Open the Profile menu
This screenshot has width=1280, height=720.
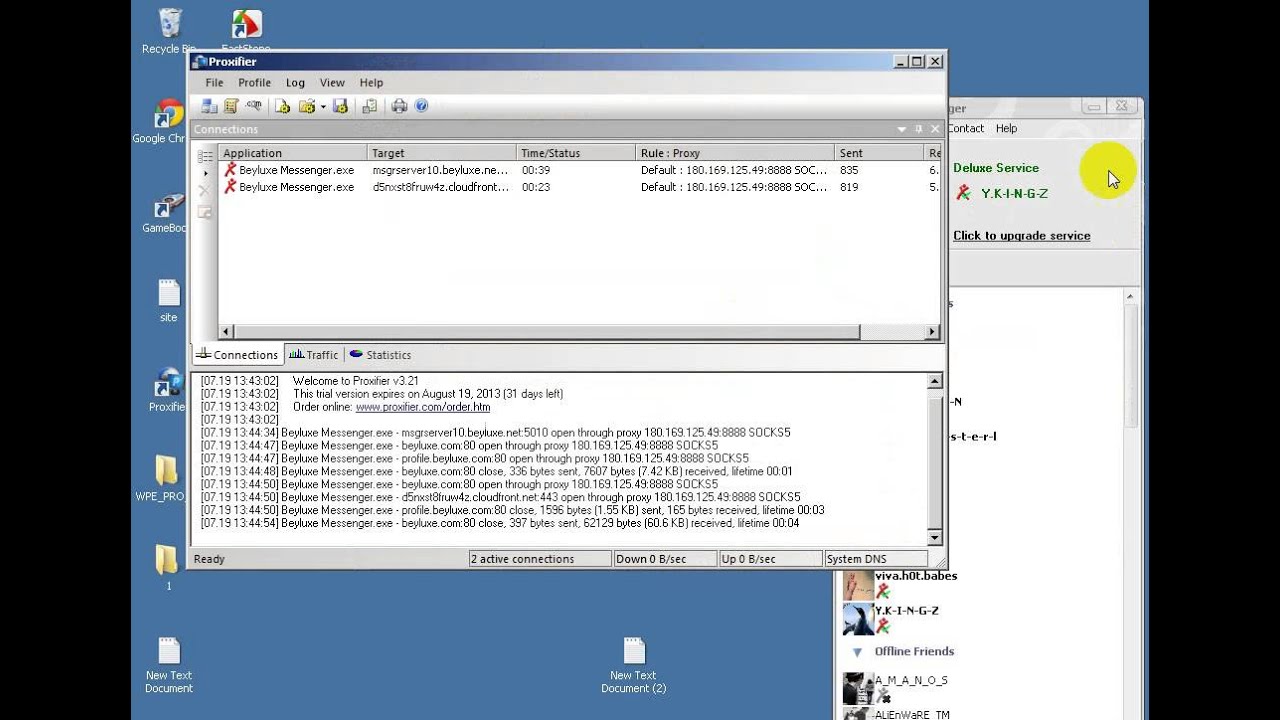254,83
